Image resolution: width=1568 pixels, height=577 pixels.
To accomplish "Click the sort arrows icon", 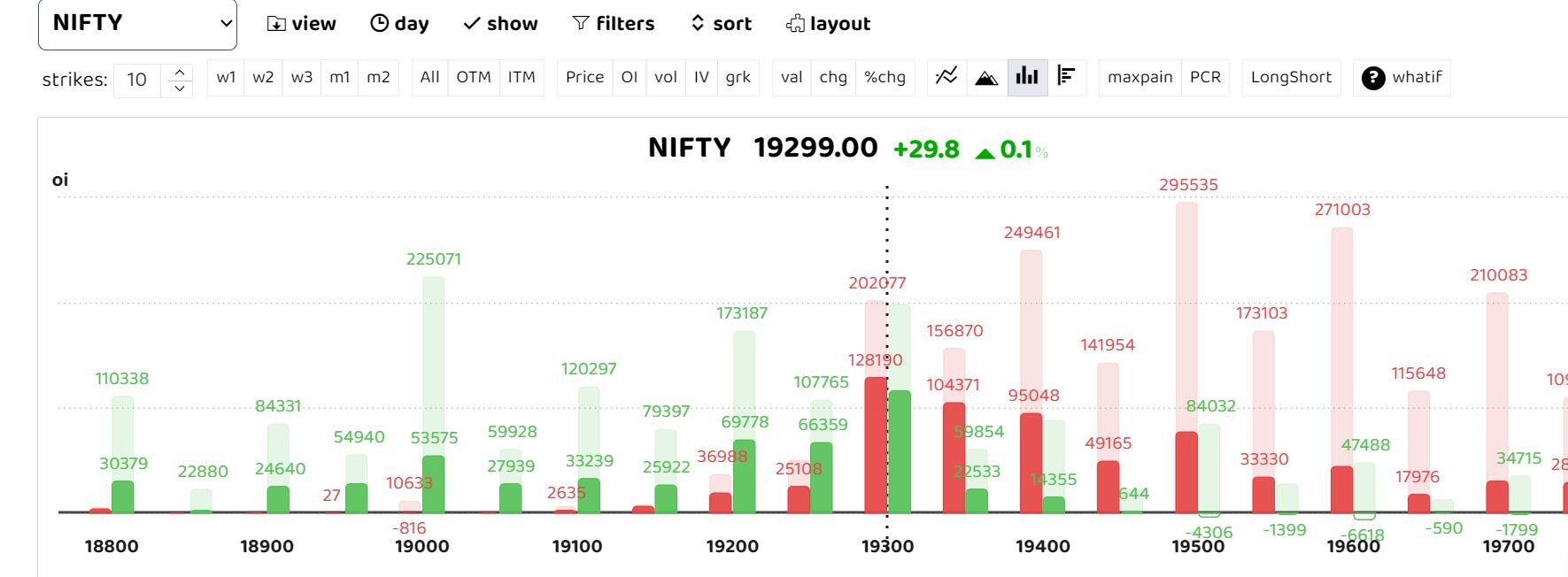I will (x=698, y=24).
